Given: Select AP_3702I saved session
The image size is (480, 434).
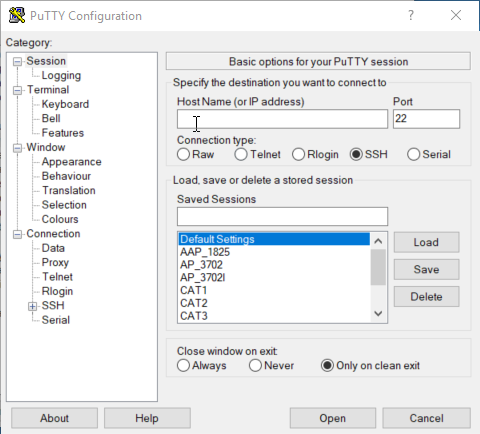Looking at the screenshot, I should [274, 277].
